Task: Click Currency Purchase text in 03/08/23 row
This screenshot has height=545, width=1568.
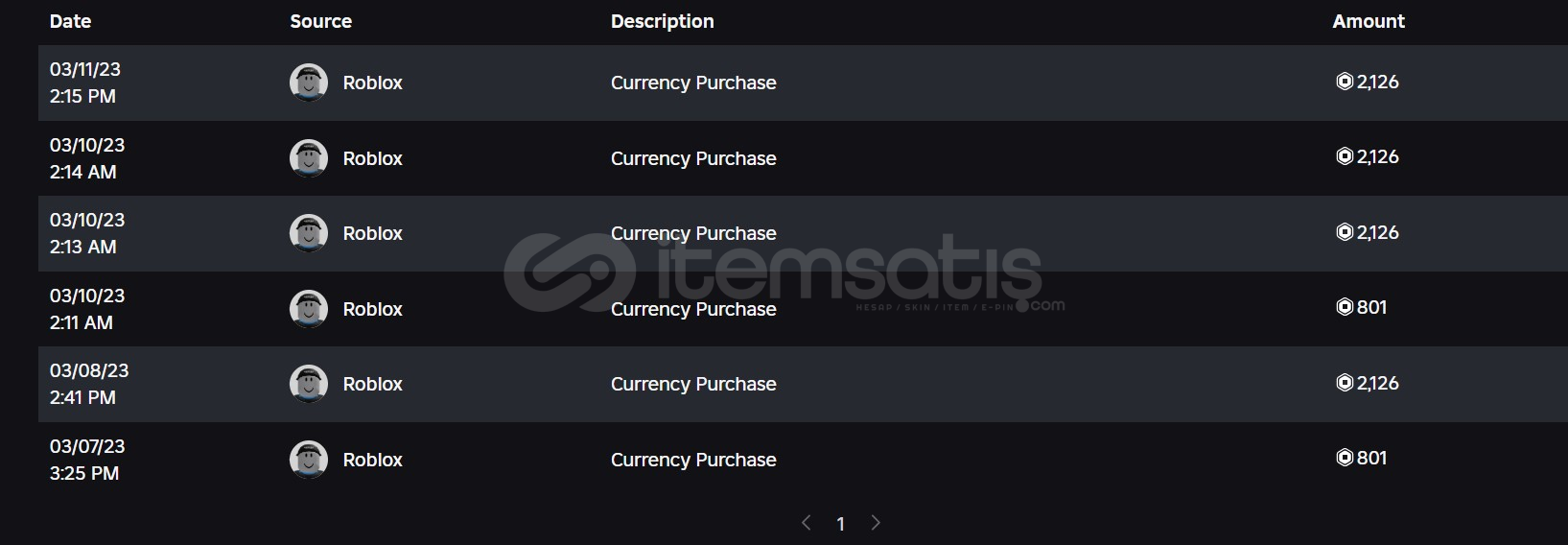Action: [693, 384]
